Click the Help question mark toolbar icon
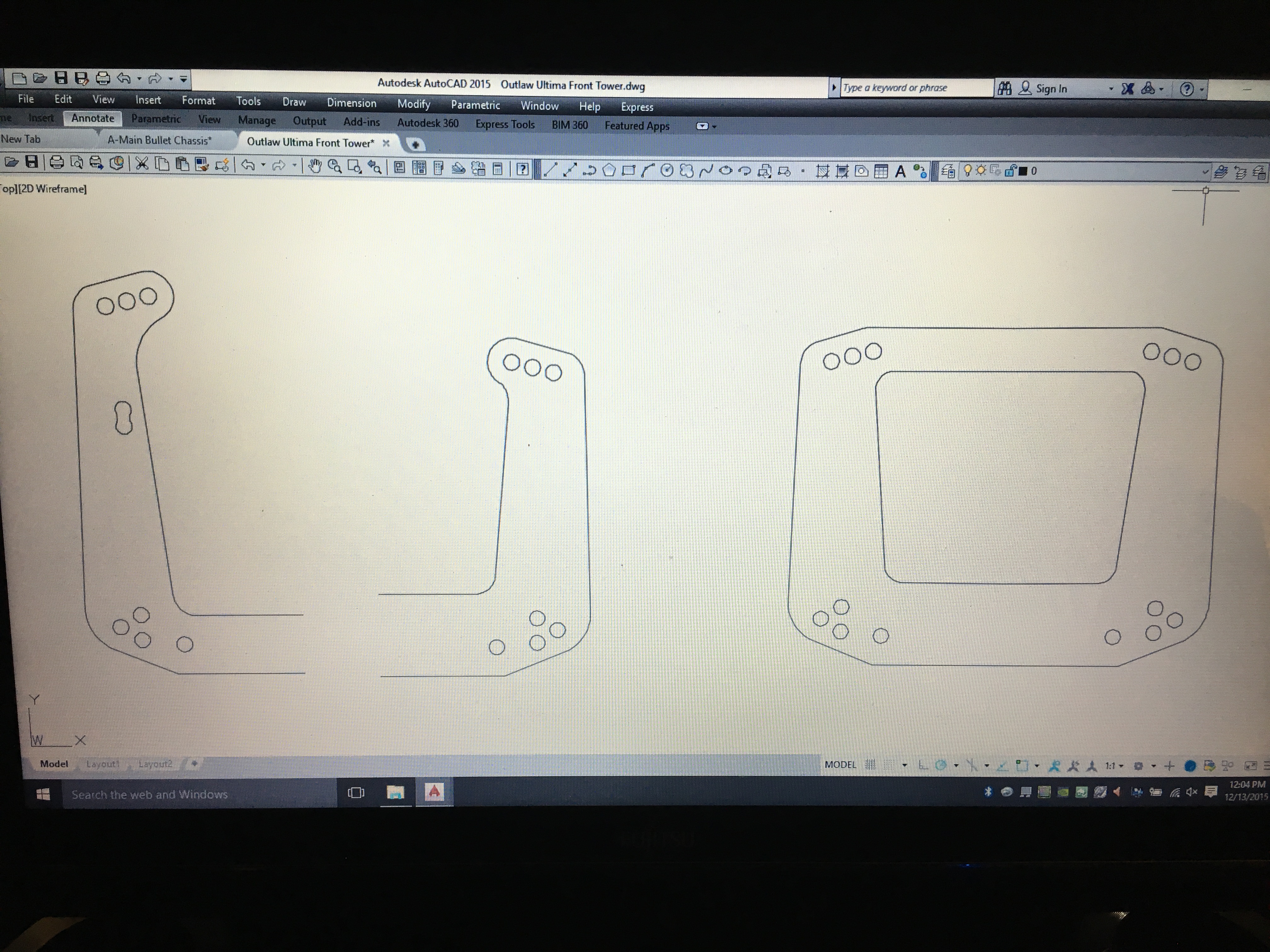The image size is (1270, 952). pos(522,169)
